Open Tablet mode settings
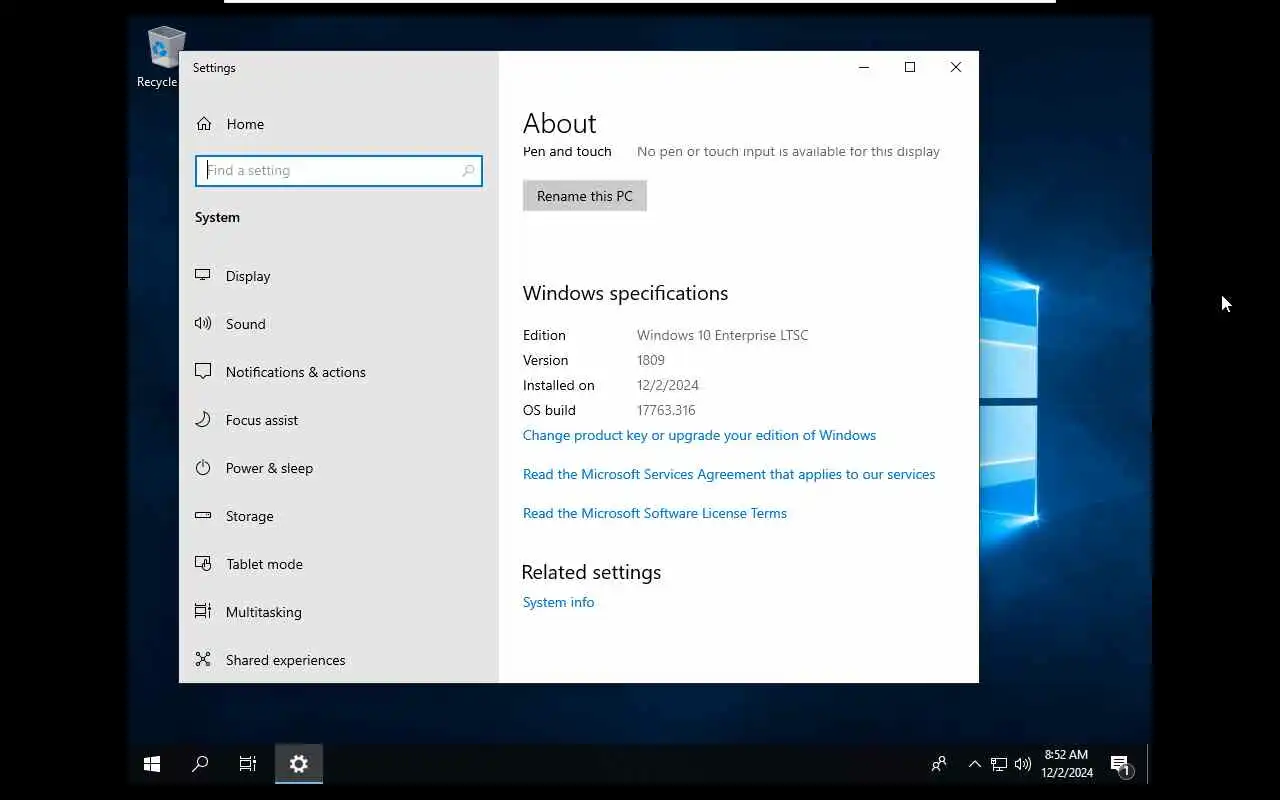 tap(339, 564)
